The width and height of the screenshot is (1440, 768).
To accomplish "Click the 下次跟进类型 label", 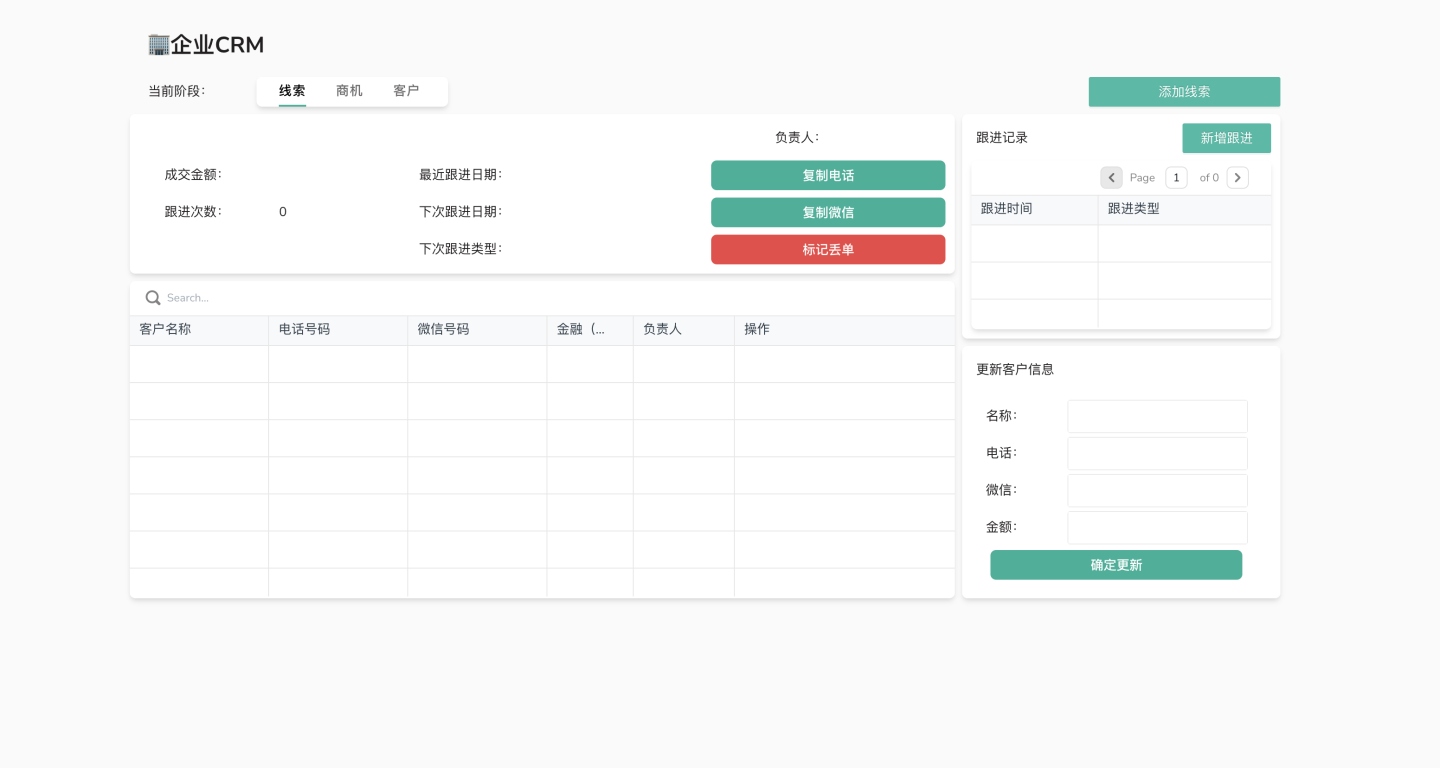I will coord(460,249).
